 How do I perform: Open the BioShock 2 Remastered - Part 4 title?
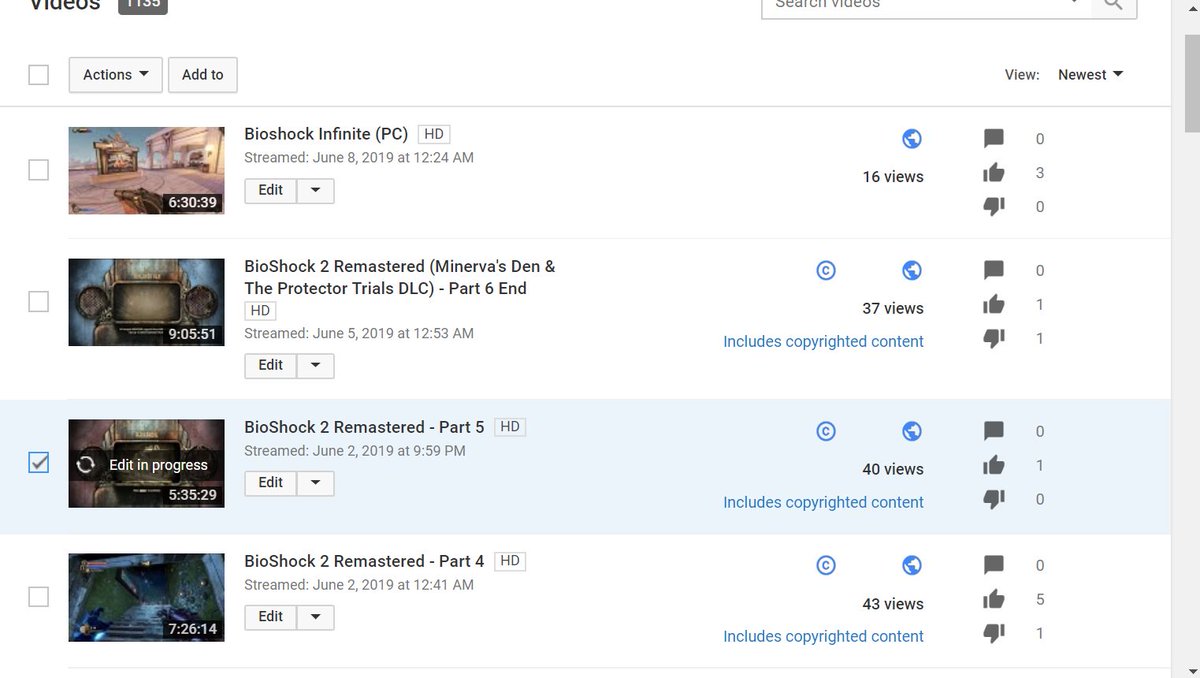[x=364, y=561]
